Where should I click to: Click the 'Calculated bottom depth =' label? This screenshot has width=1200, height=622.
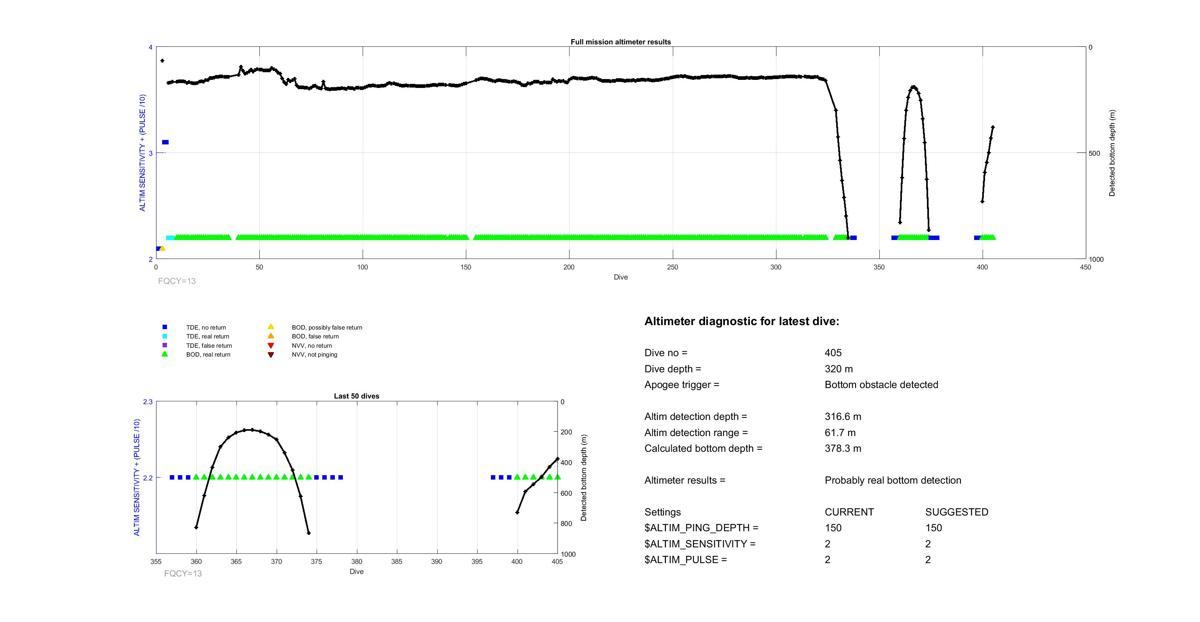click(x=703, y=449)
